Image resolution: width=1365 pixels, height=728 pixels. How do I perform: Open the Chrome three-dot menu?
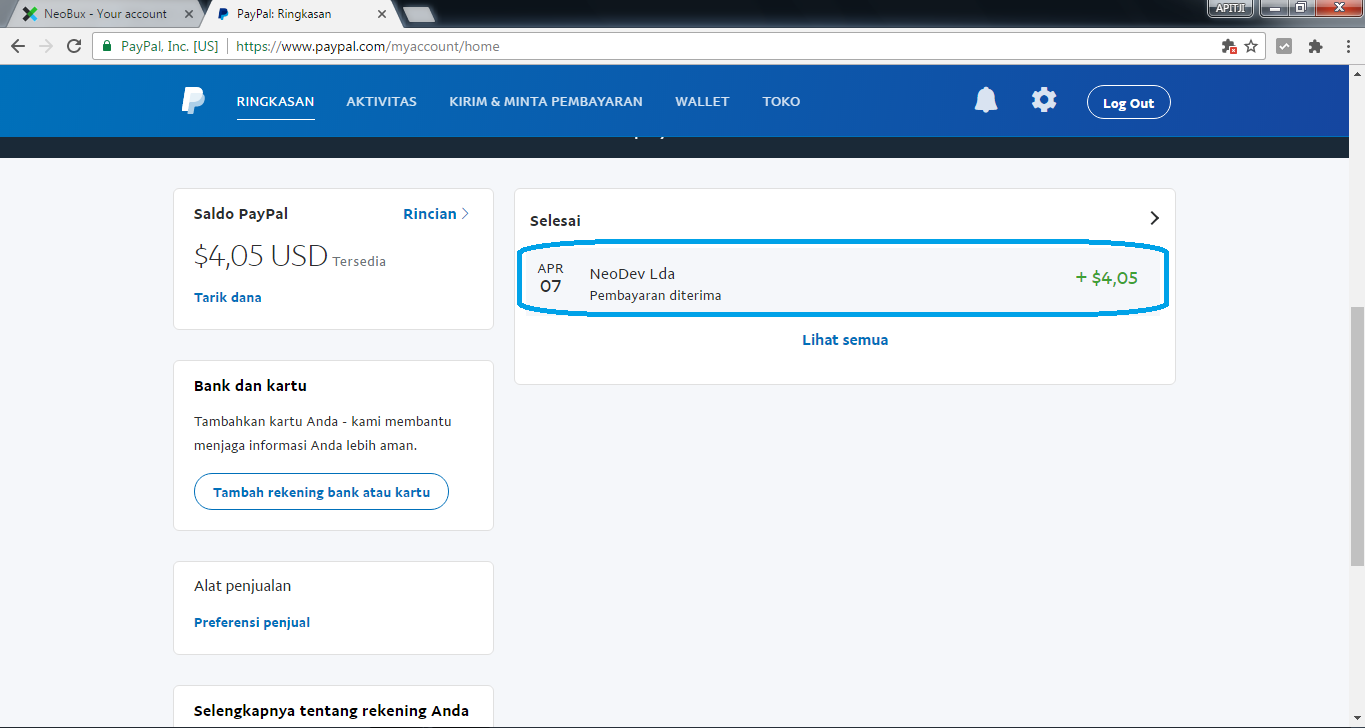click(x=1346, y=46)
